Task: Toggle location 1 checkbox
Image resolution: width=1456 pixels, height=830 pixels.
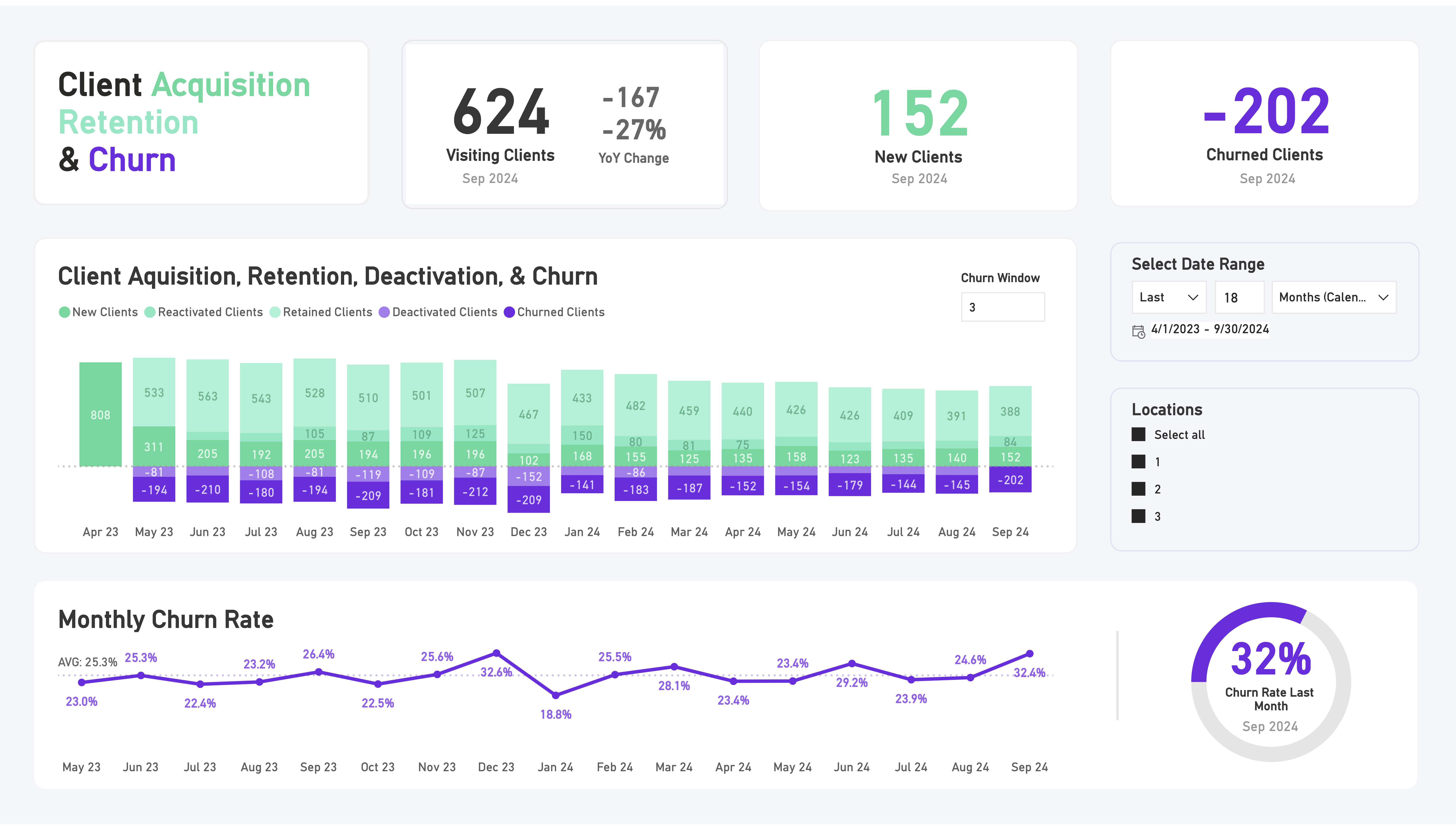Action: coord(1138,462)
